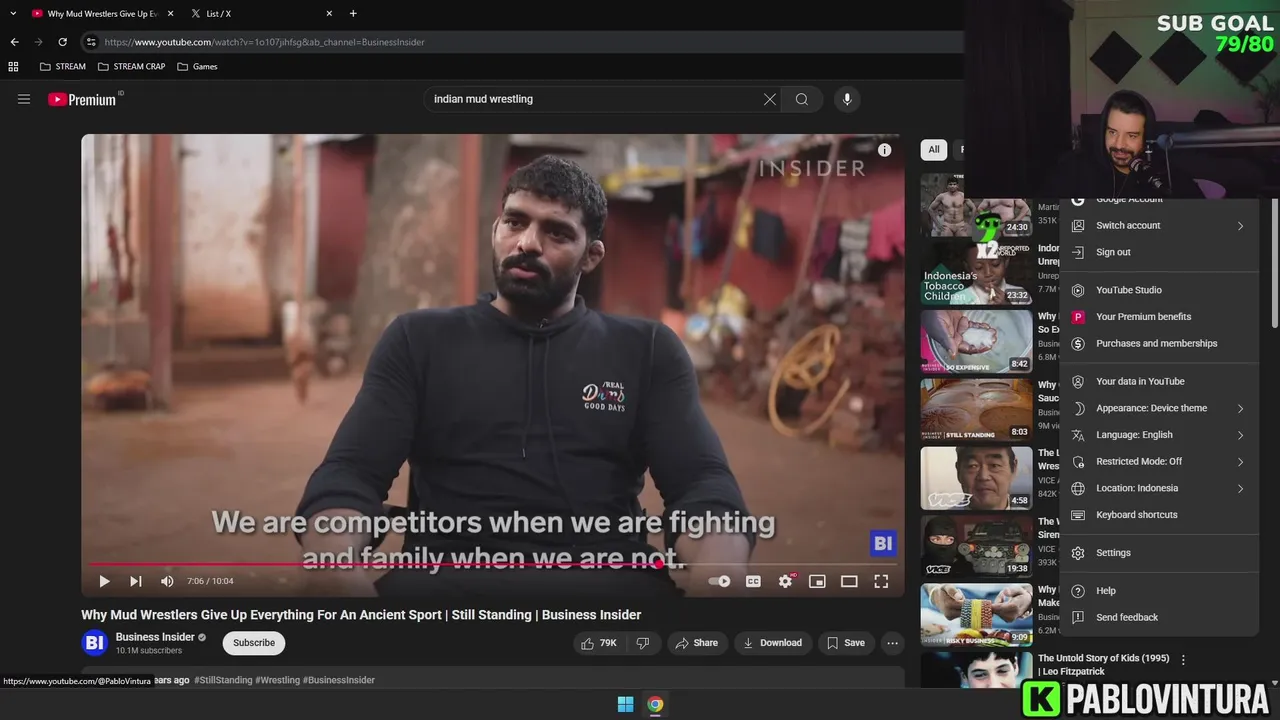
Task: Open the Games bookmarks folder
Action: coord(197,67)
